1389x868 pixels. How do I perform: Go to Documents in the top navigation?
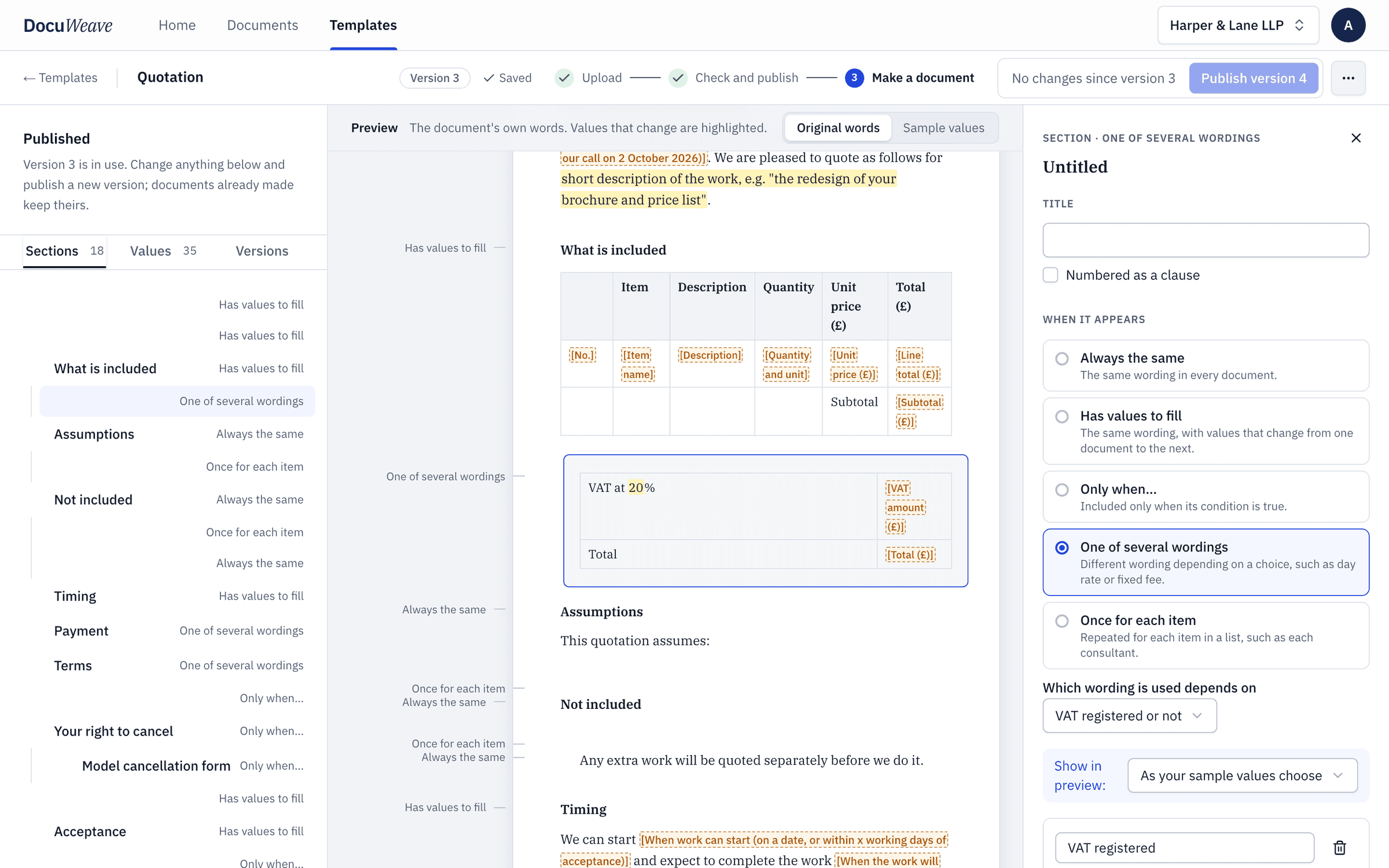263,25
